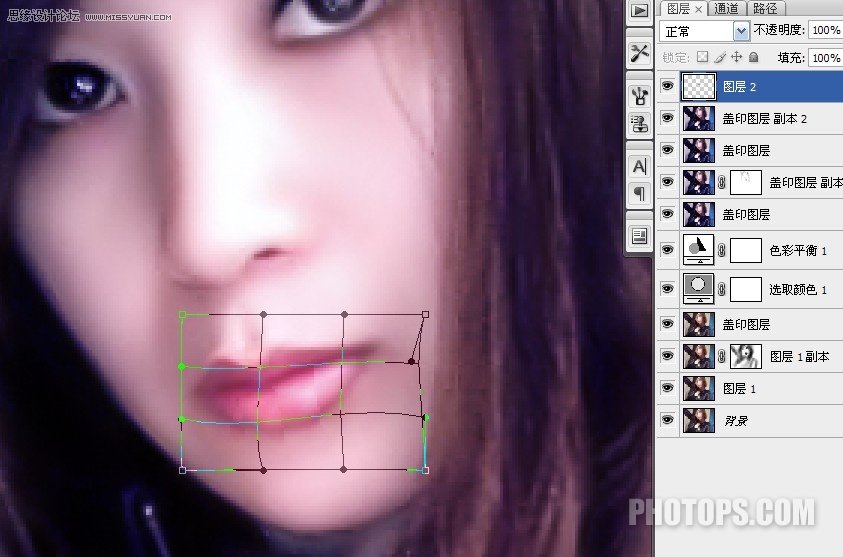This screenshot has width=843, height=557.
Task: Toggle lock position arrows icon
Action: [x=737, y=56]
